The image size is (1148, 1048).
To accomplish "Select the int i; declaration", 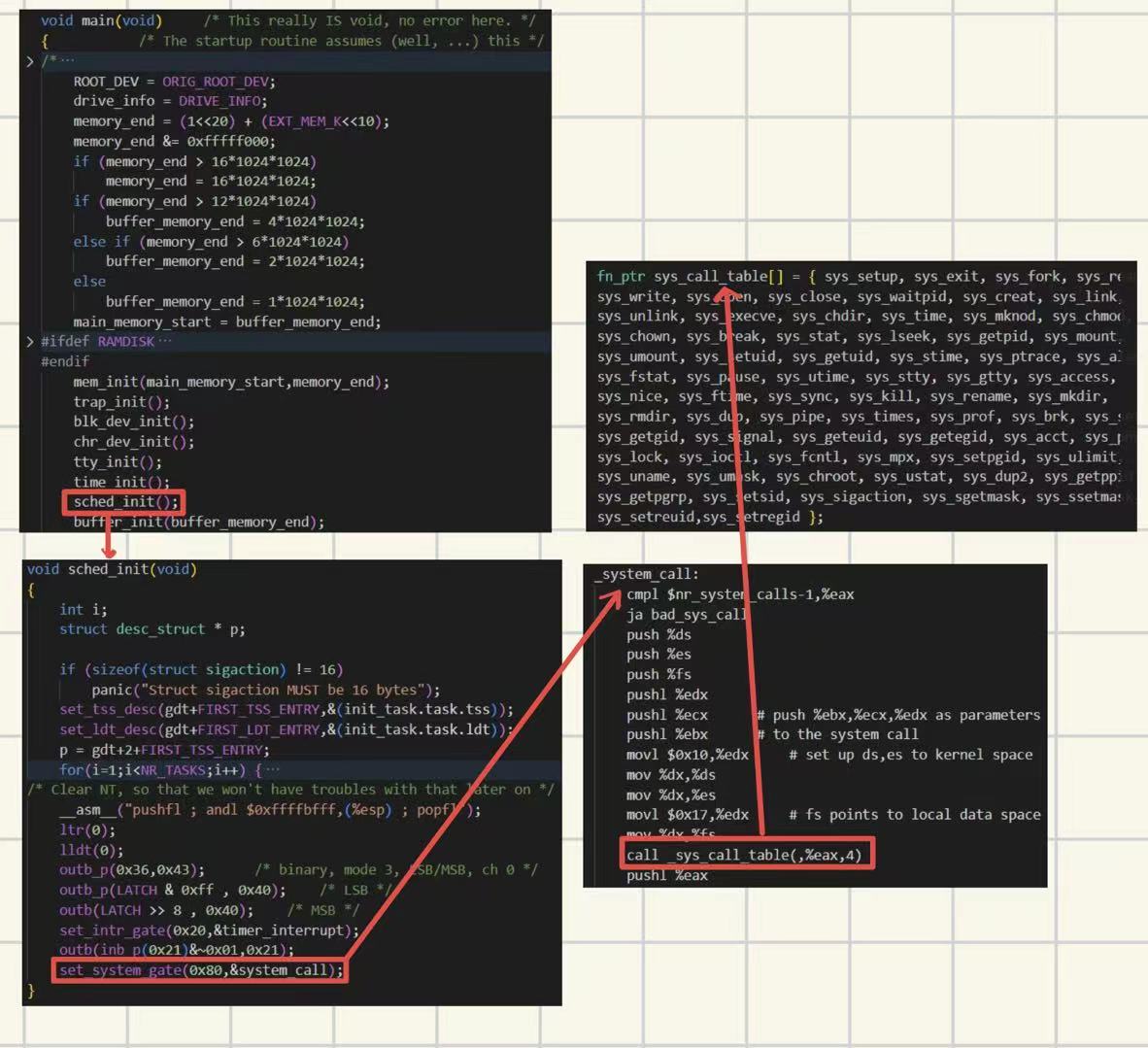I will (x=83, y=609).
